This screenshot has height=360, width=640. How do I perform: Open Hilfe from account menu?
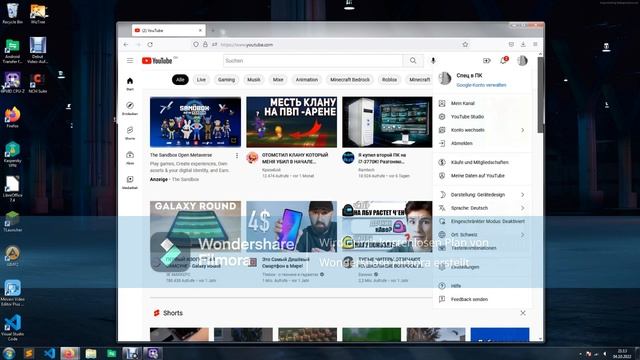point(482,286)
